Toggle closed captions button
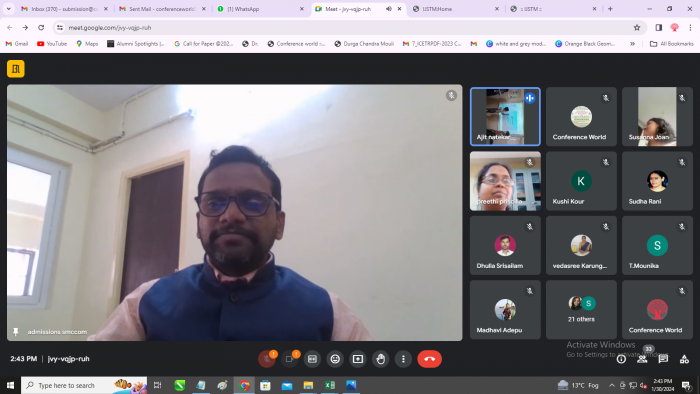 point(312,359)
